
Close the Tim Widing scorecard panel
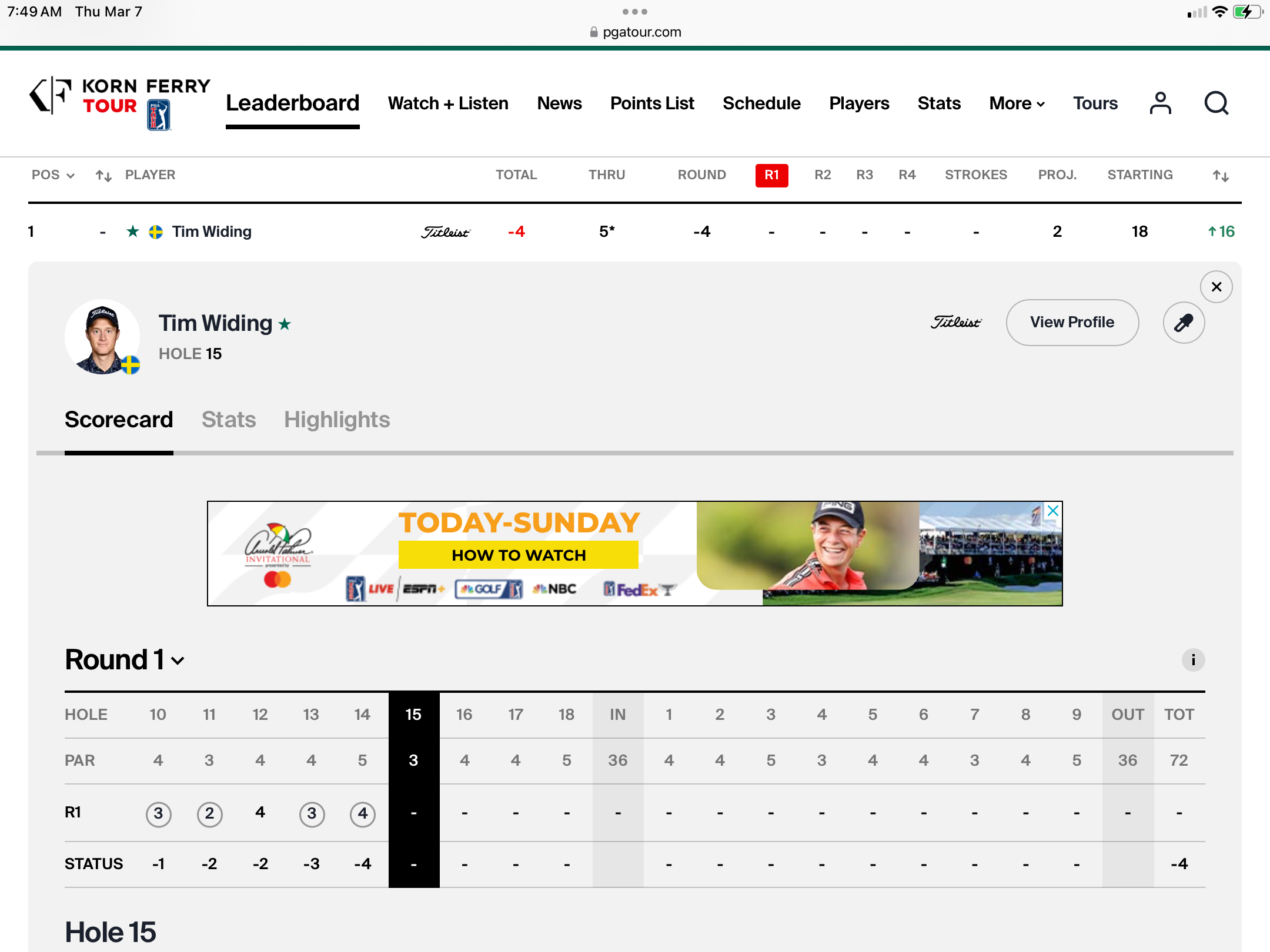point(1216,287)
